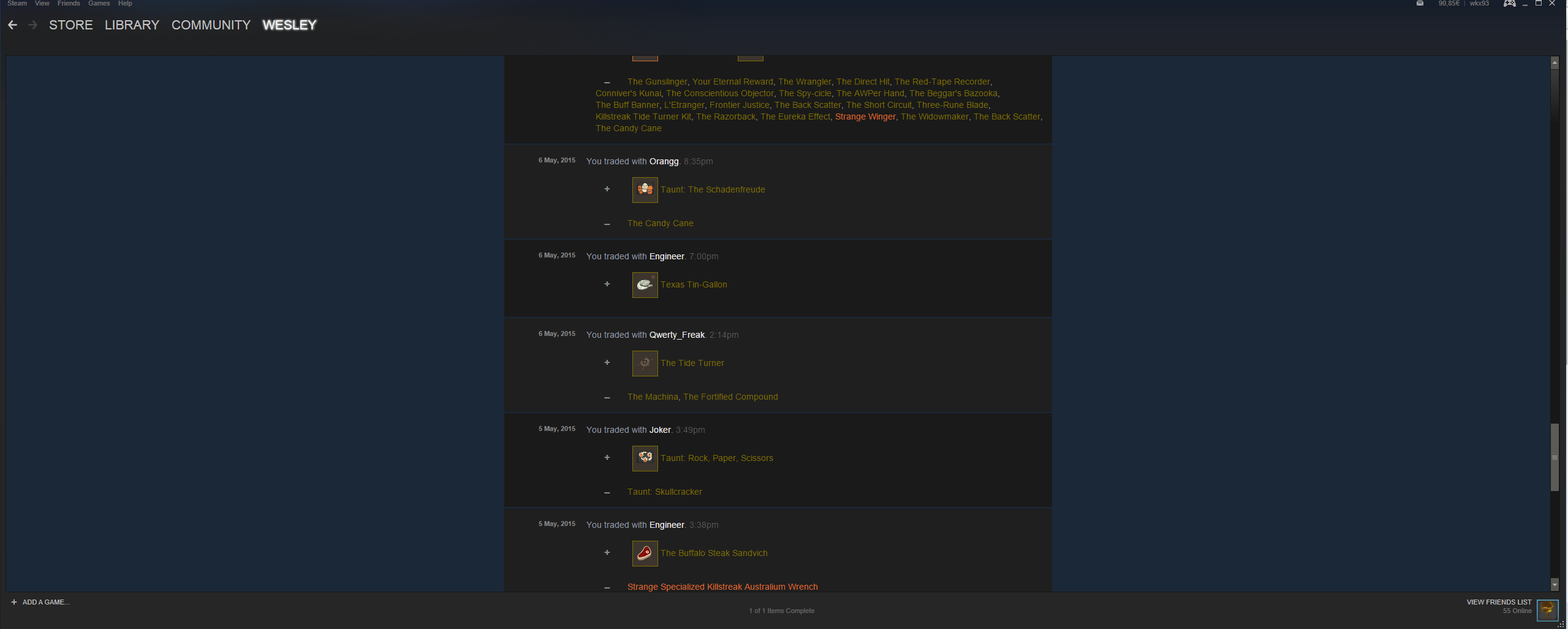Click the Strange Winger item link
The height and width of the screenshot is (629, 1568).
(x=865, y=116)
